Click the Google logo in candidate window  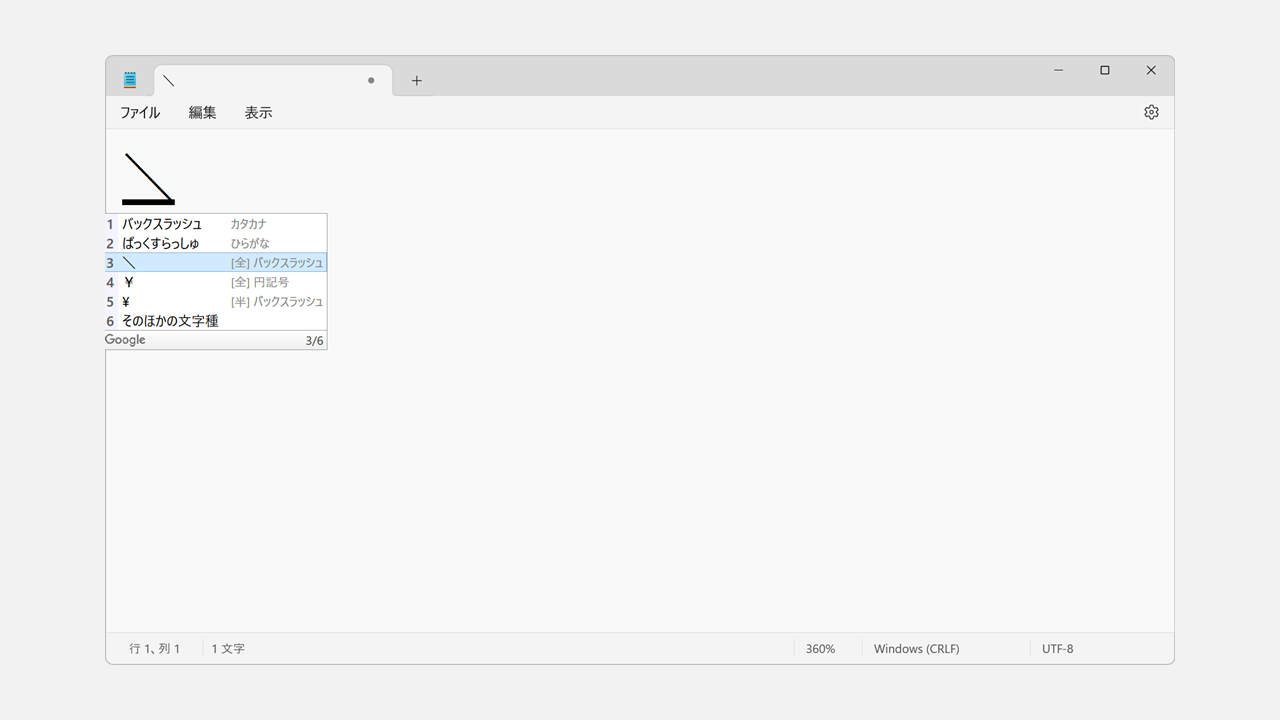[x=126, y=340]
